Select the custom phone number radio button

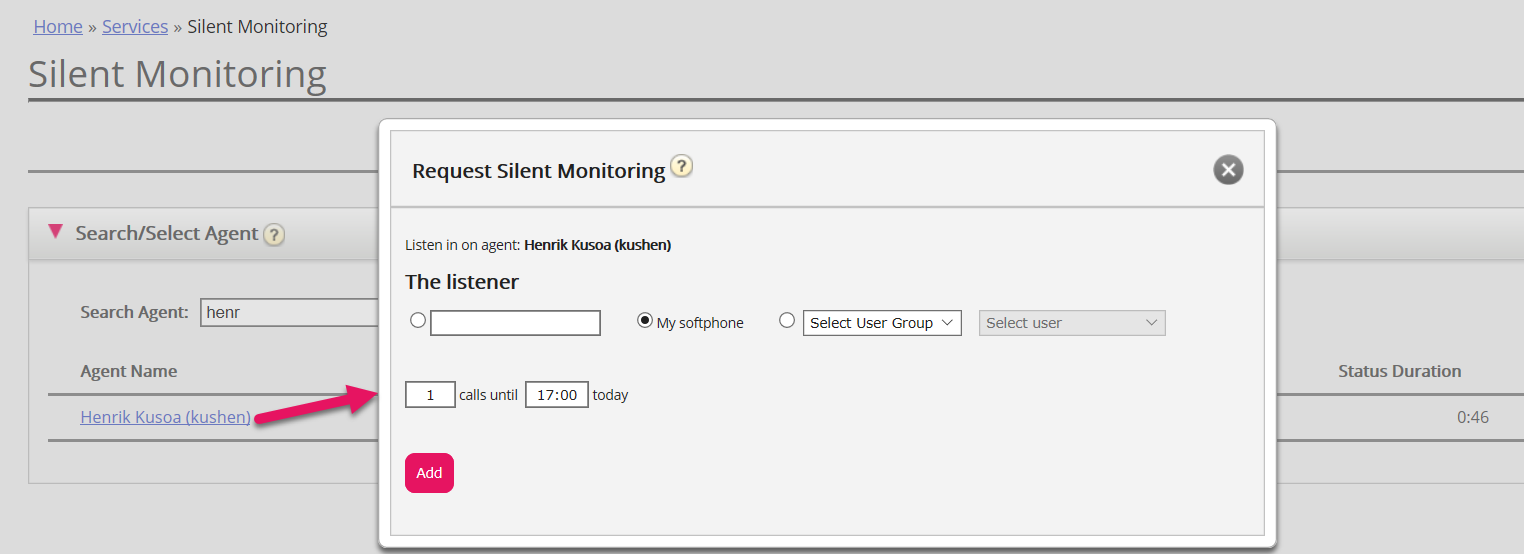[418, 321]
